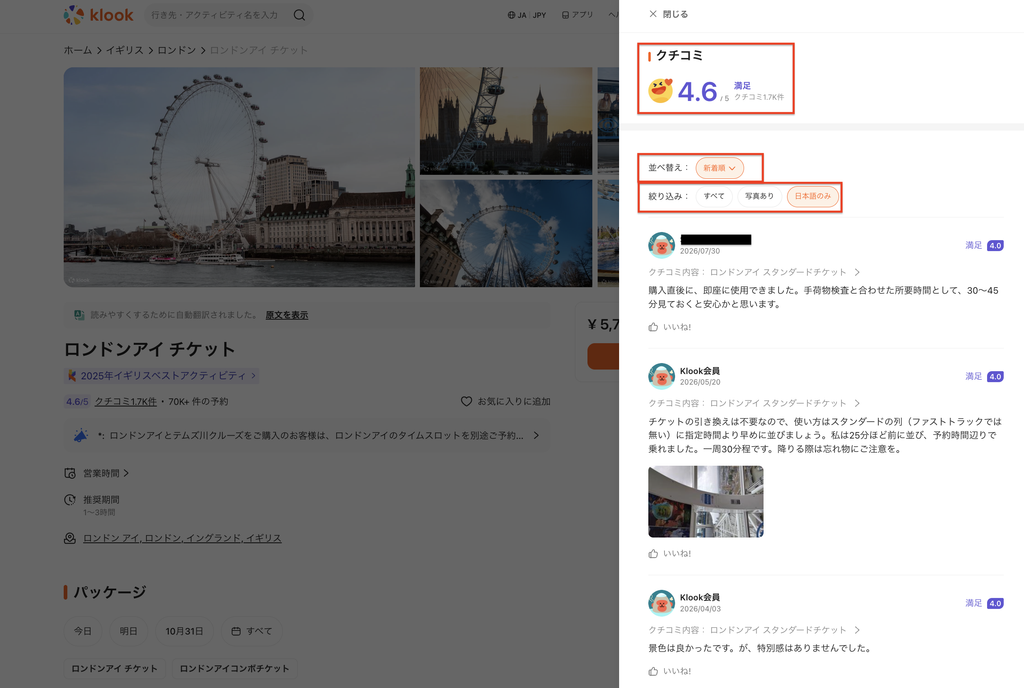This screenshot has width=1024, height=688.
Task: Go to イギリス breadcrumb
Action: [x=125, y=50]
